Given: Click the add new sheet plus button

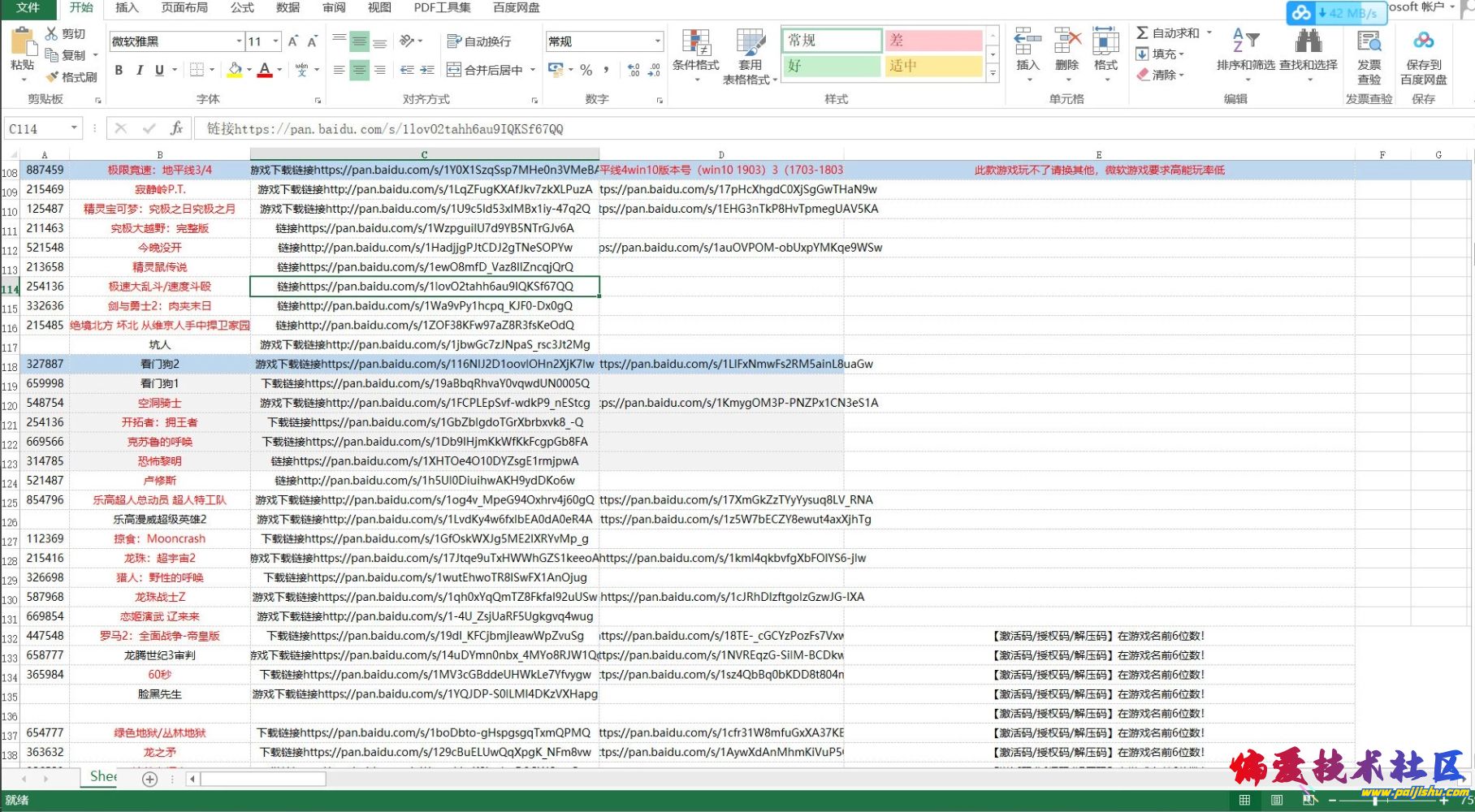Looking at the screenshot, I should click(x=150, y=779).
